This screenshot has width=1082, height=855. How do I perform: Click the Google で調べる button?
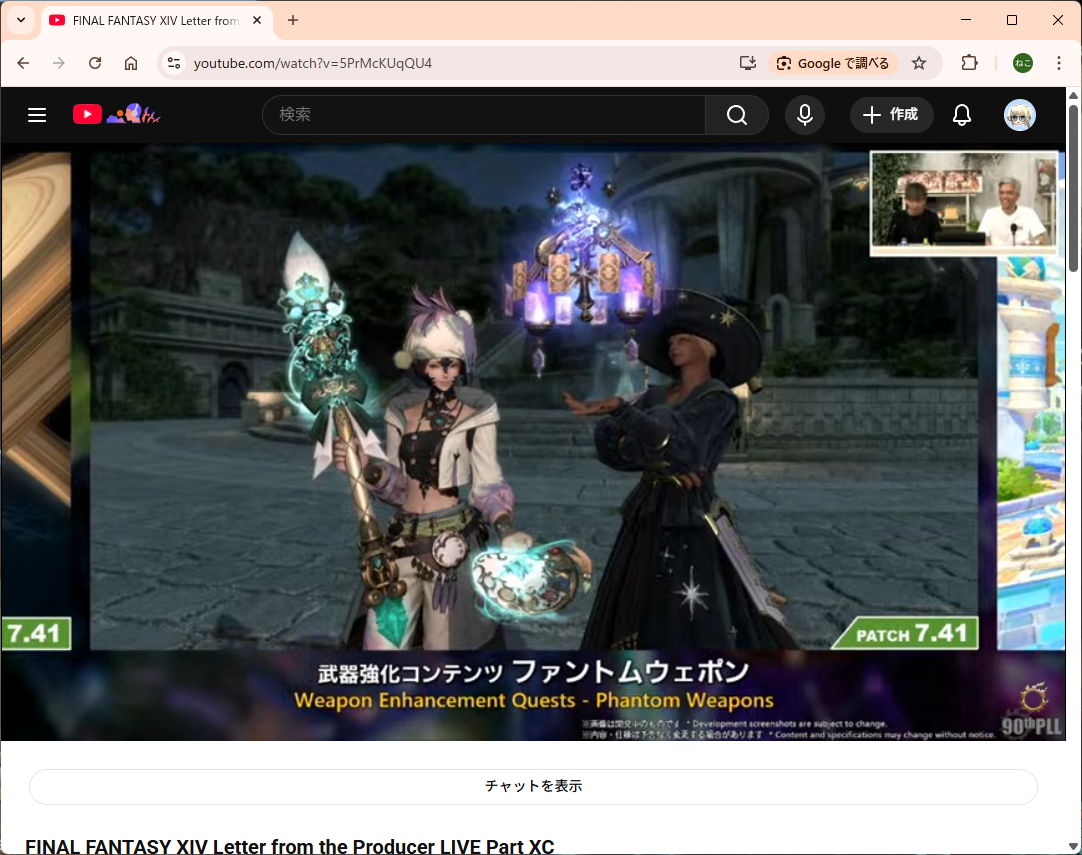833,63
